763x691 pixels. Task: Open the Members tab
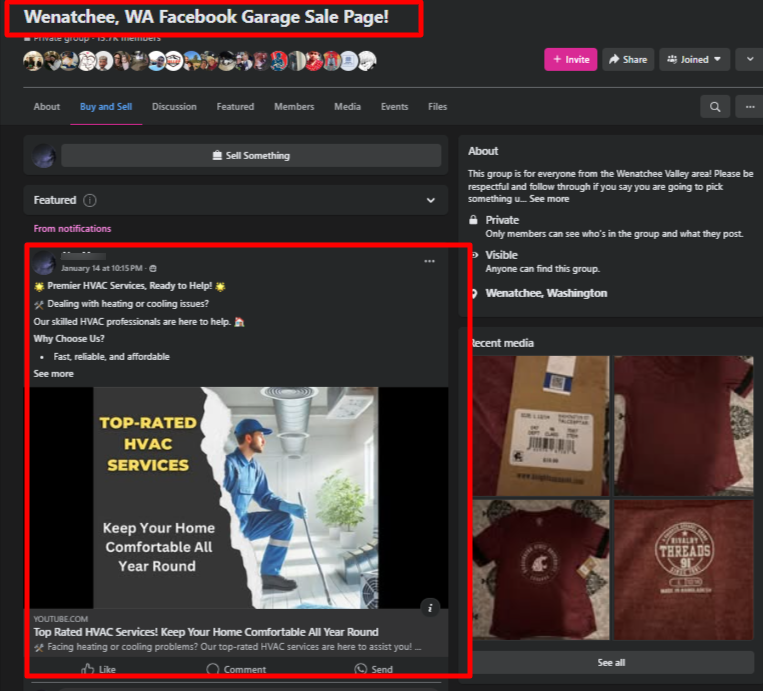pyautogui.click(x=294, y=106)
